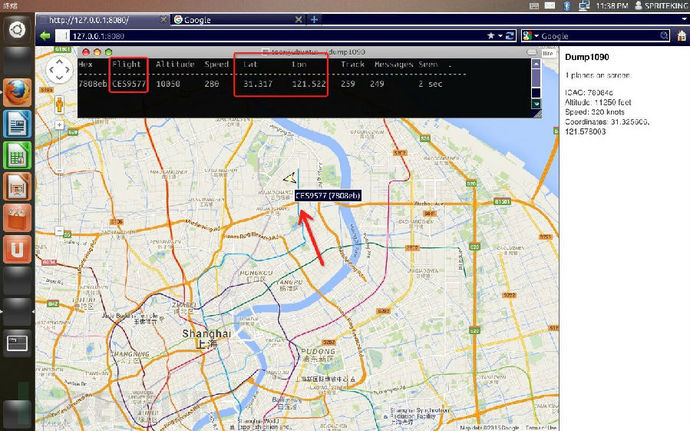Go to the browser home page
This screenshot has height=431, width=690.
[x=682, y=36]
